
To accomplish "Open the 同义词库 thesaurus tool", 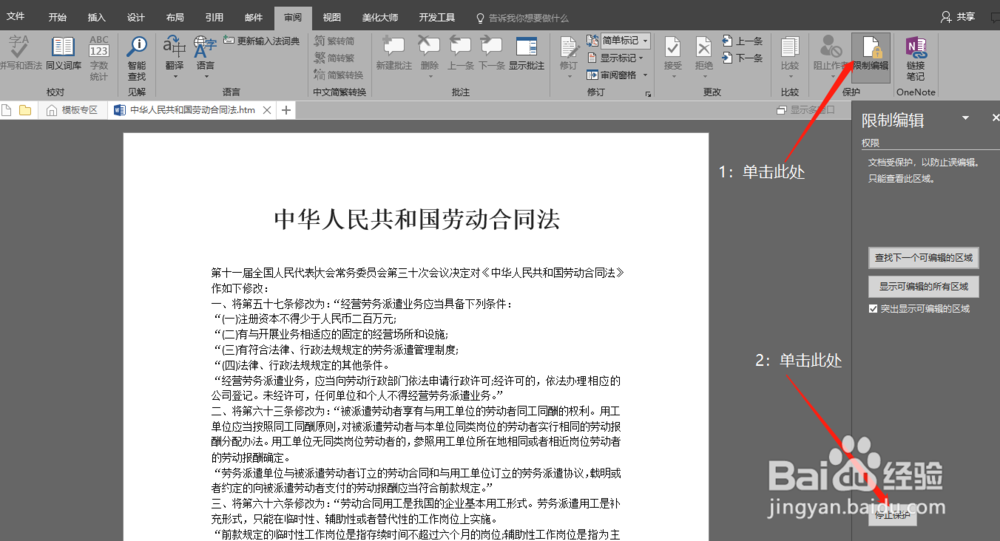I will tap(63, 53).
